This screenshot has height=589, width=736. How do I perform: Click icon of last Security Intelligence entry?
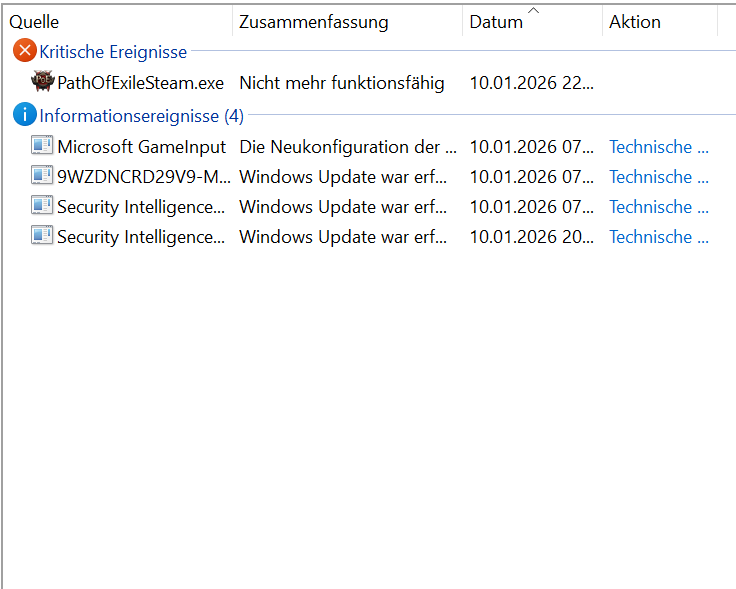pyautogui.click(x=42, y=236)
